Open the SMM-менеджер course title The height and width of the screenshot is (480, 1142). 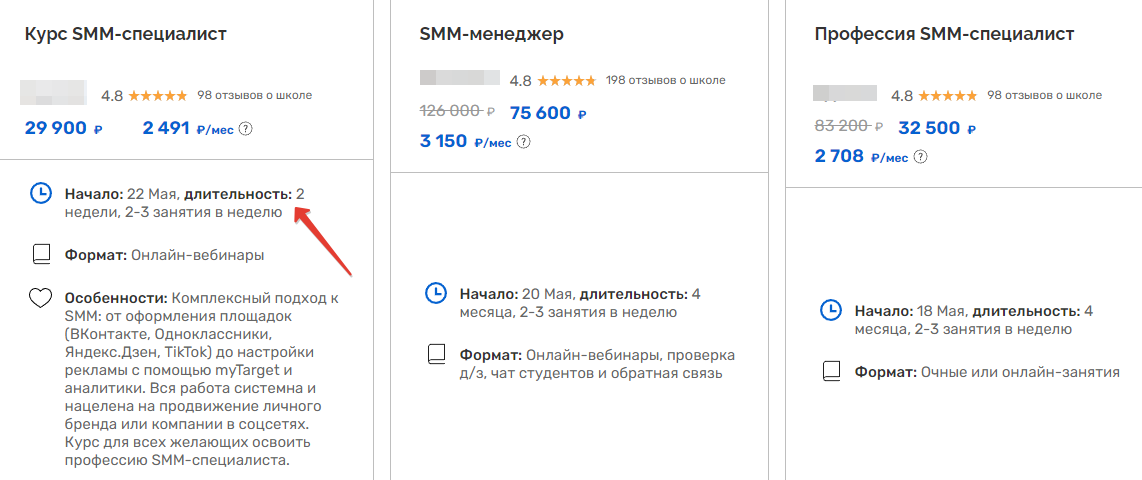pos(492,34)
